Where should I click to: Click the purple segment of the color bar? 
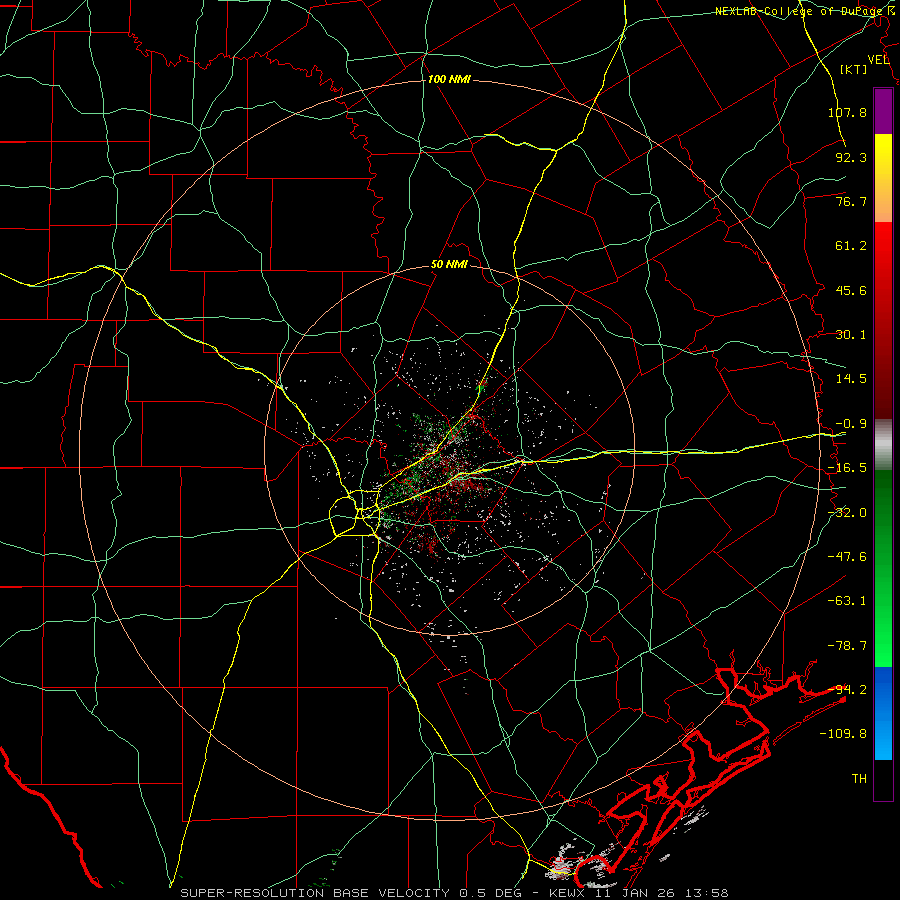883,111
